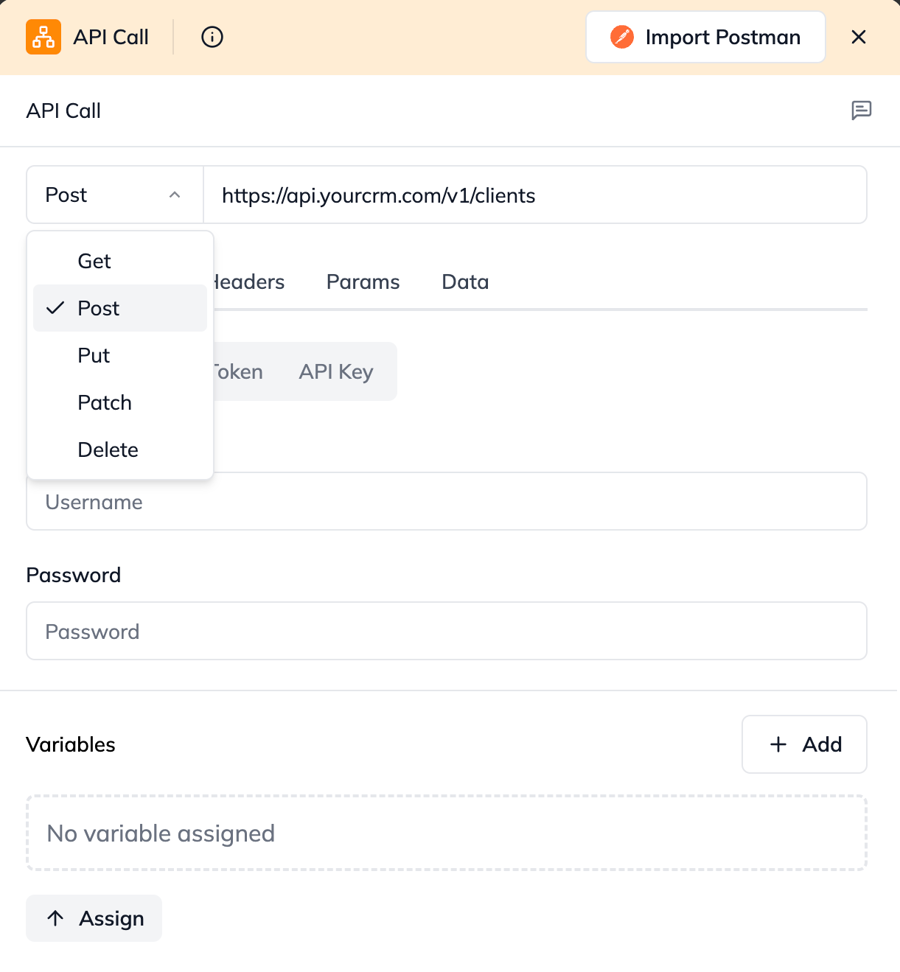Open the comment note icon
This screenshot has width=900, height=972.
coord(861,110)
